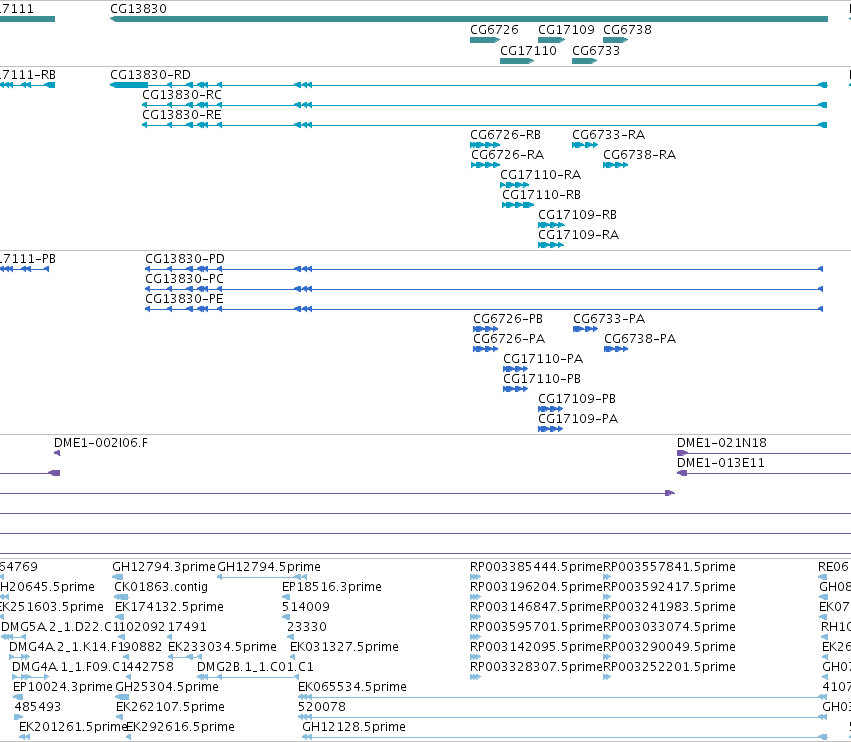Click the CG17110-RA transcript label
The width and height of the screenshot is (851, 742).
pos(541,175)
